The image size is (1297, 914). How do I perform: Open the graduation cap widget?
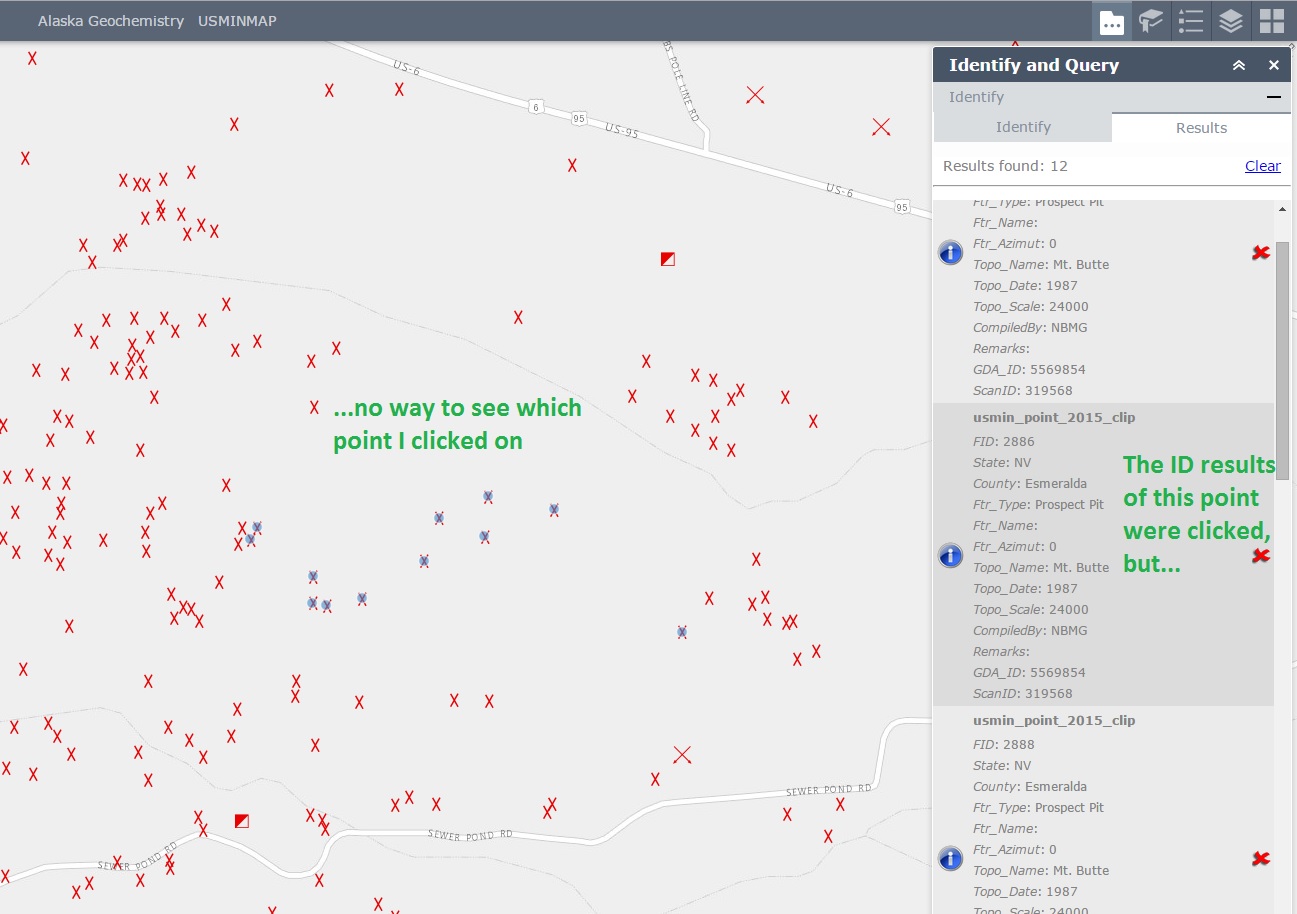(x=1151, y=21)
